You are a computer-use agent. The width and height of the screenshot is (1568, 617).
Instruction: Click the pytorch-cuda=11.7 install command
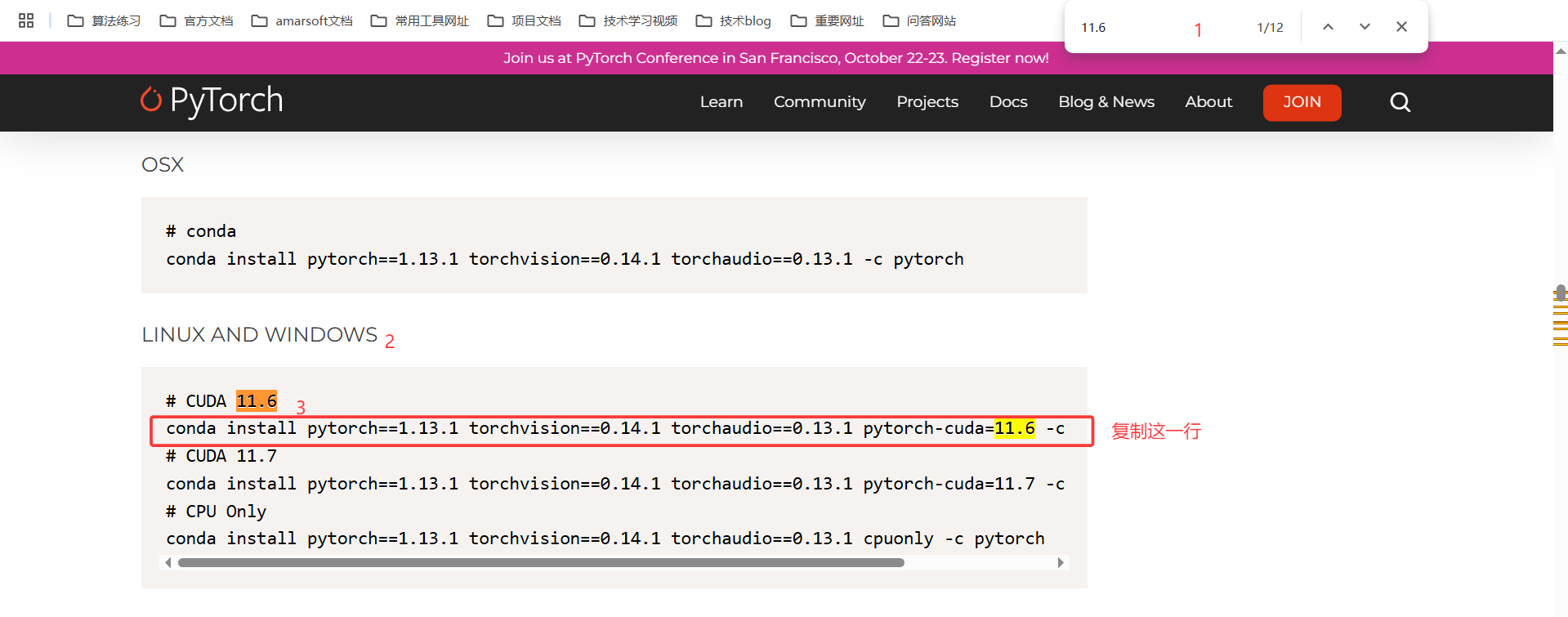tap(615, 484)
